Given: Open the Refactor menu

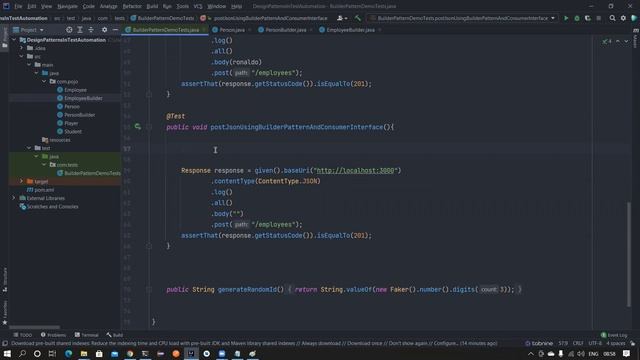Looking at the screenshot, I should 132,6.
